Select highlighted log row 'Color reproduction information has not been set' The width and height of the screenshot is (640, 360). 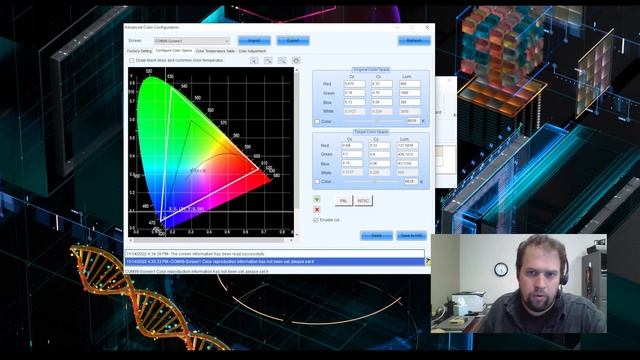pos(275,262)
